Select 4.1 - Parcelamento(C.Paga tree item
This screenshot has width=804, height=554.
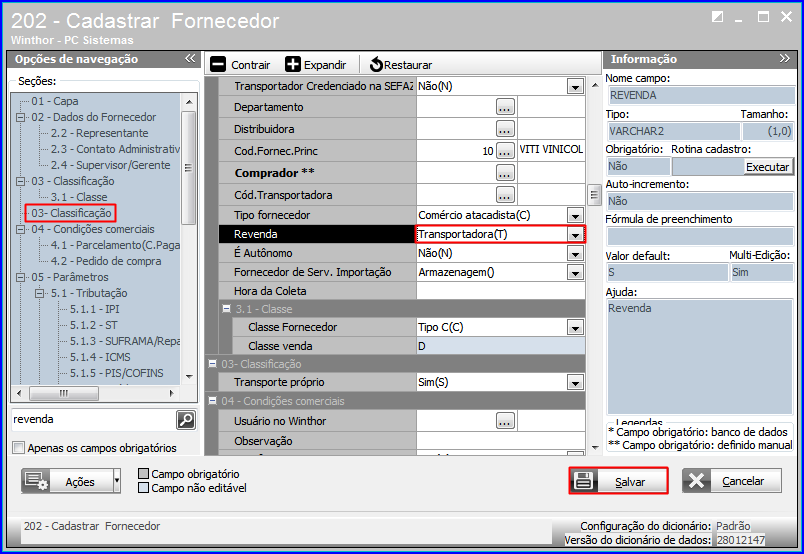click(x=115, y=245)
